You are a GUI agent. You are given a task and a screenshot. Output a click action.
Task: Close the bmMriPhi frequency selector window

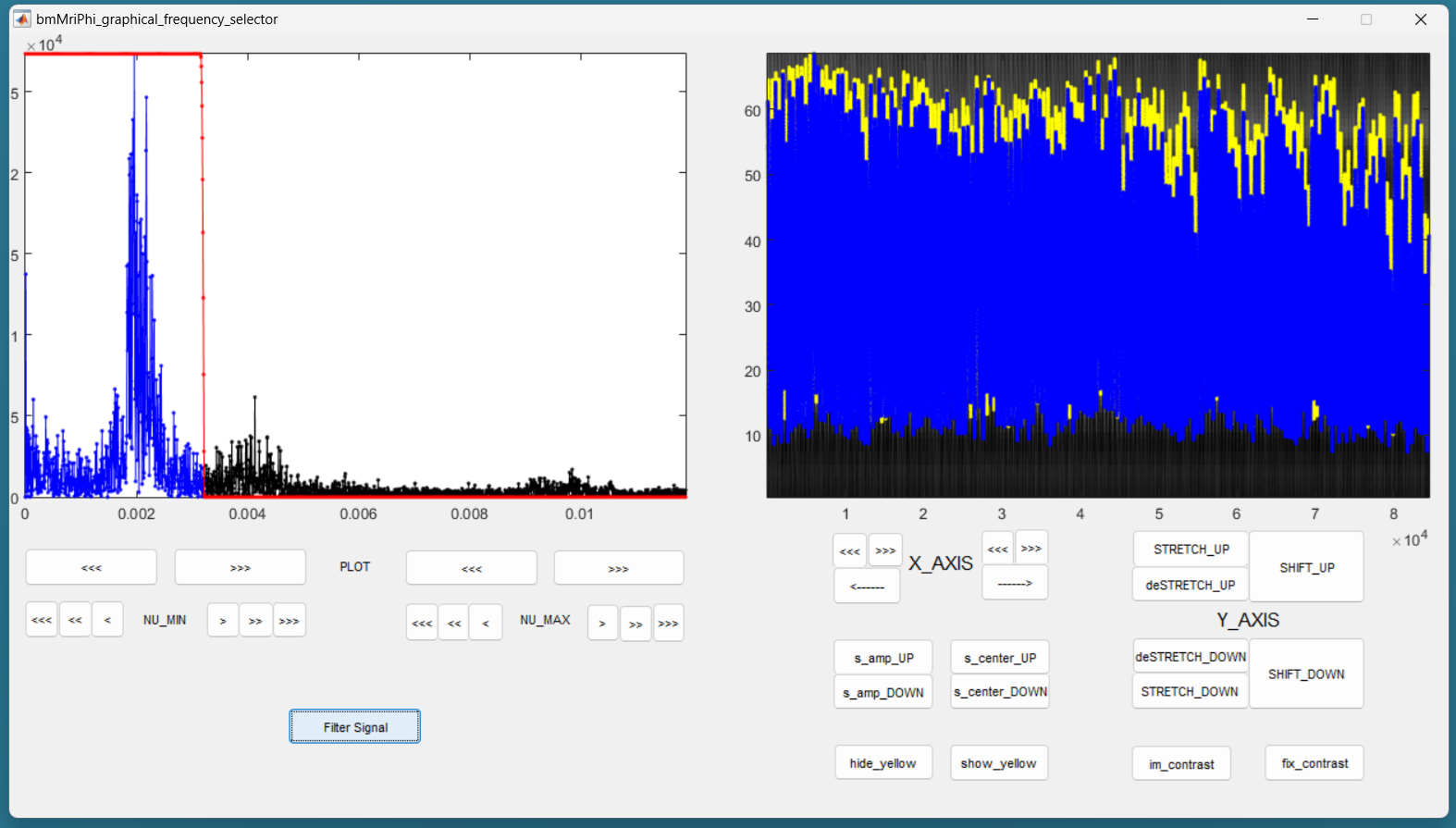(1421, 19)
